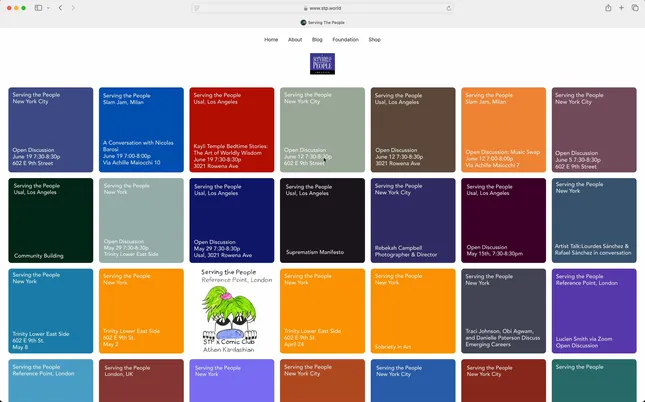The height and width of the screenshot is (402, 645).
Task: Click the reload page icon
Action: pyautogui.click(x=448, y=8)
